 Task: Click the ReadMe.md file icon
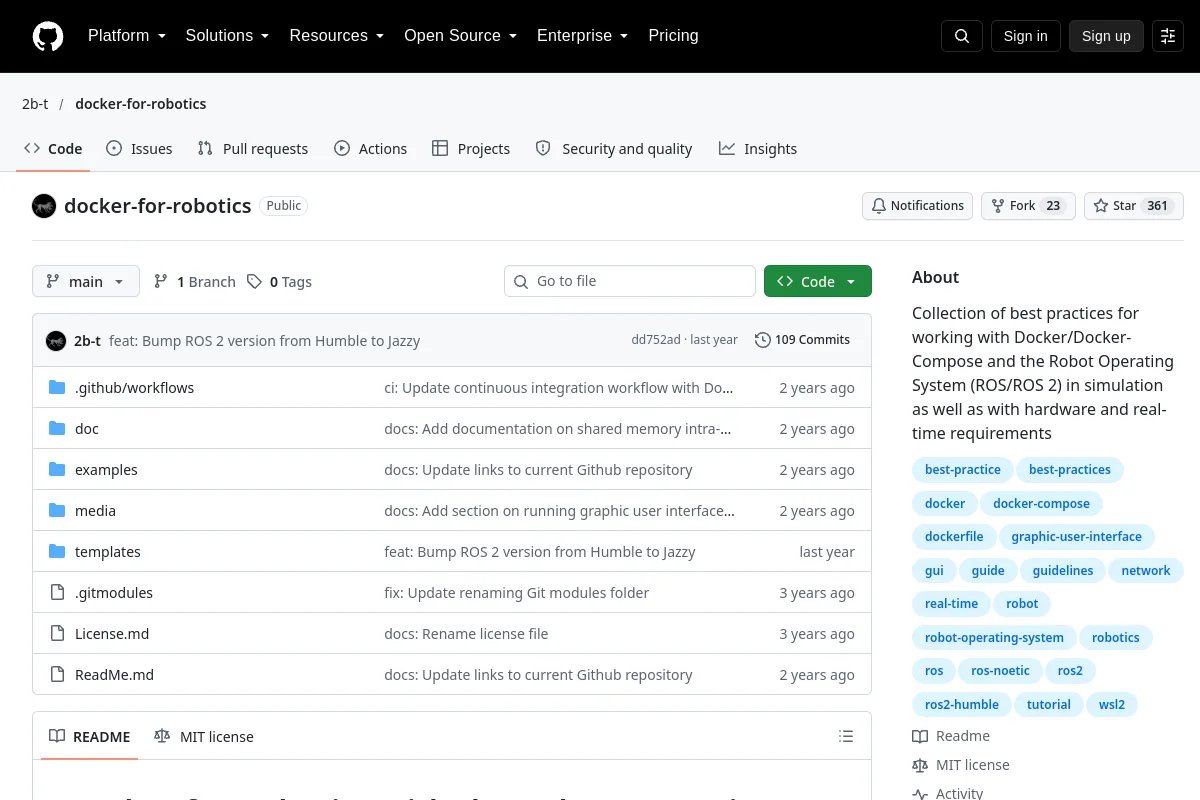57,675
